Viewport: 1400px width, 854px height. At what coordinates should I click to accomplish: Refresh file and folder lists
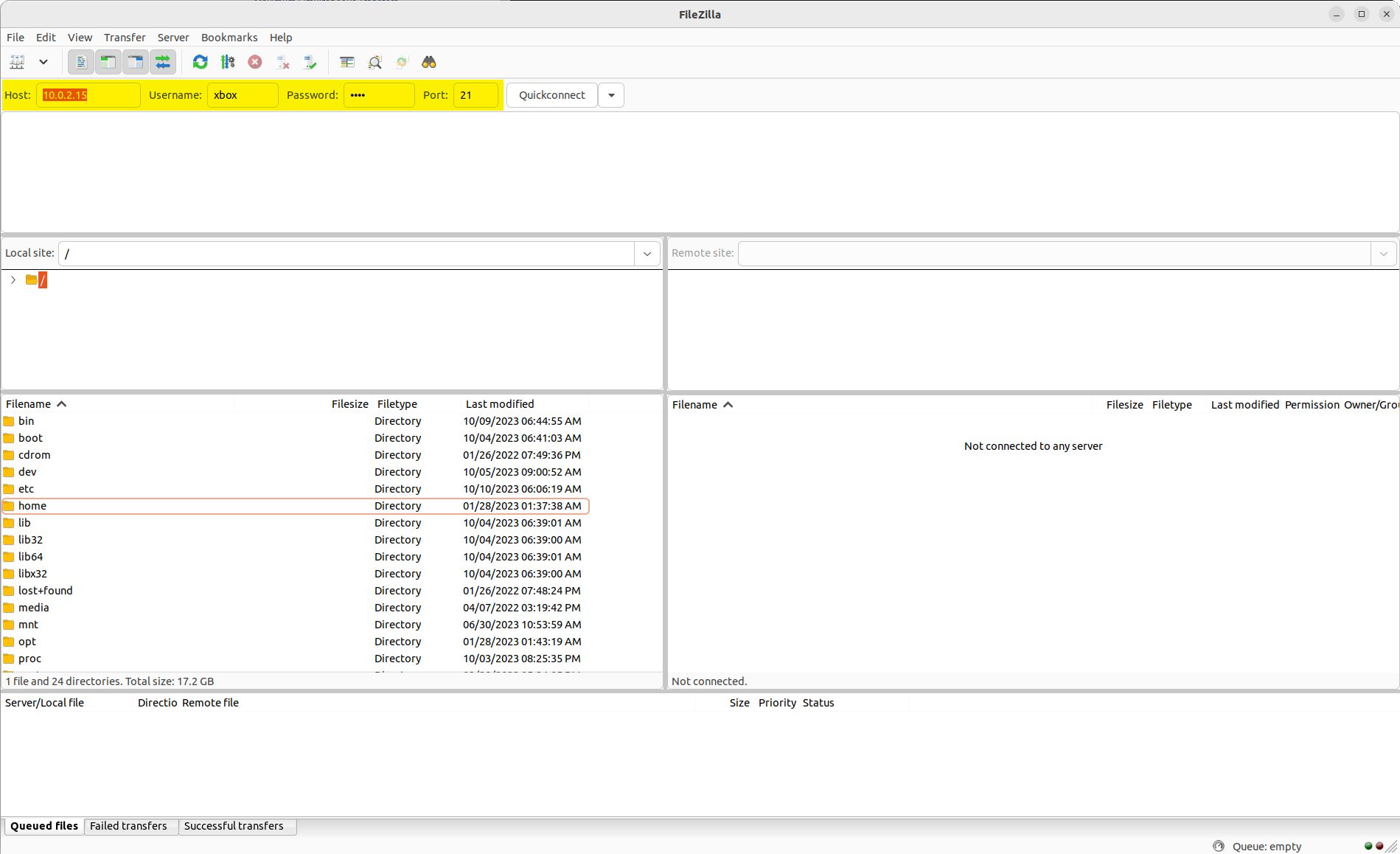pos(200,62)
